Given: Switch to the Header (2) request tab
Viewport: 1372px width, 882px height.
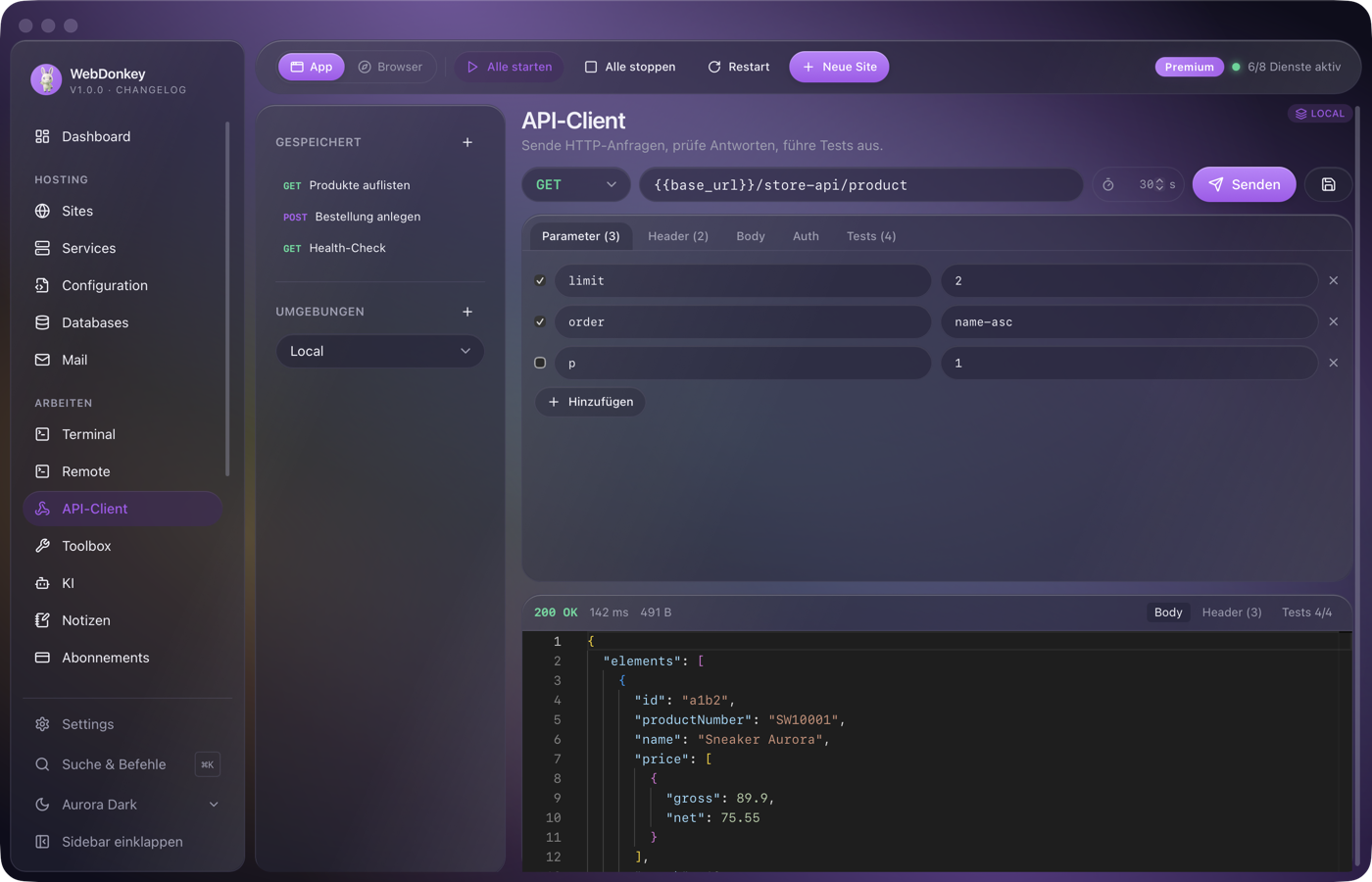Looking at the screenshot, I should click(x=678, y=236).
